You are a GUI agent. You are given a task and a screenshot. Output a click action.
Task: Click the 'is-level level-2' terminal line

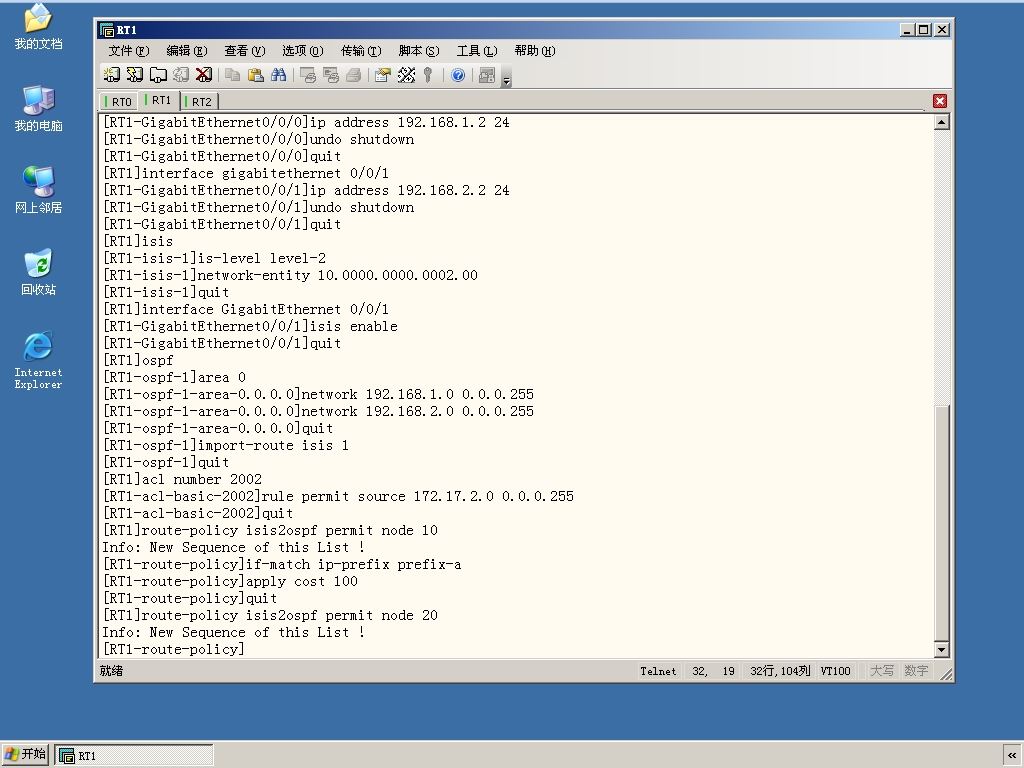[214, 259]
